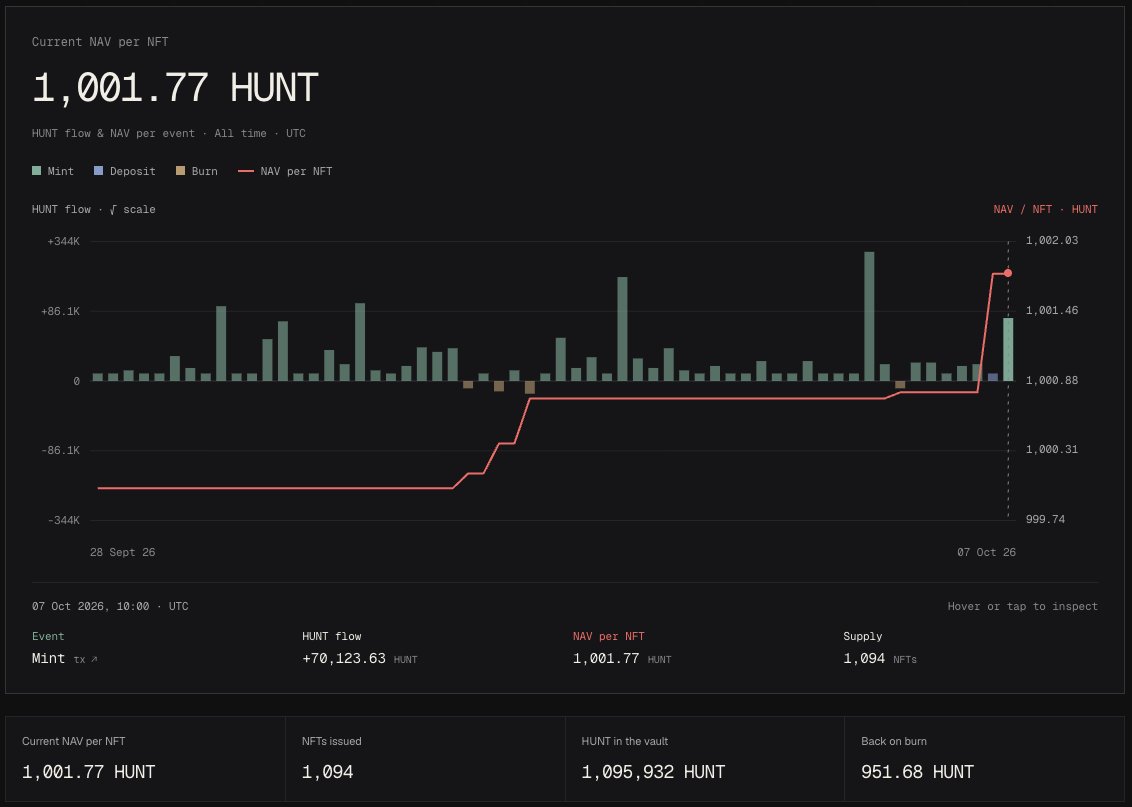
Task: Click the 'NAV / NFT · HUNT' axis title
Action: 1045,209
